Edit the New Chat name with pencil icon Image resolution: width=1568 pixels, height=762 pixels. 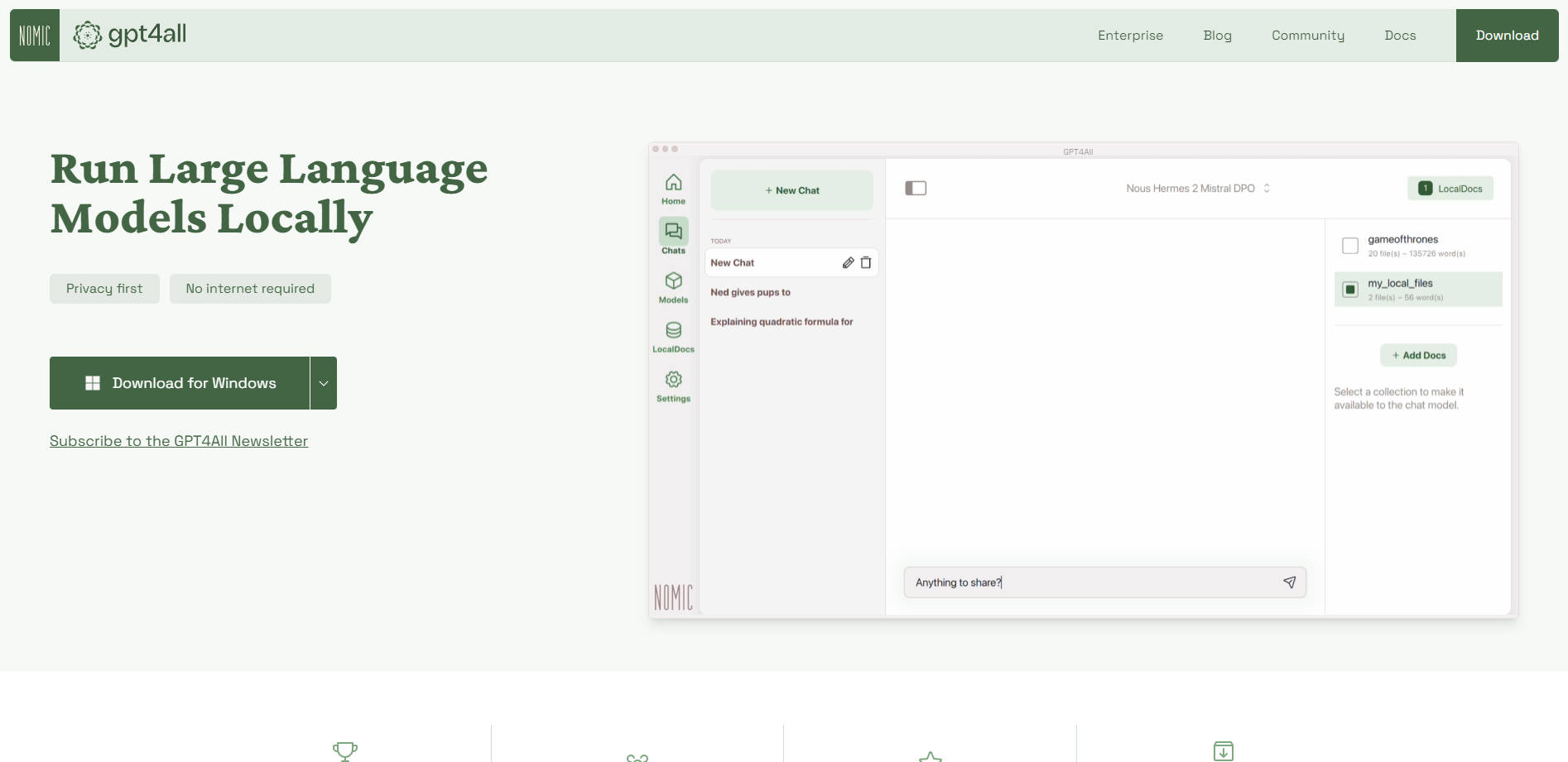tap(848, 262)
